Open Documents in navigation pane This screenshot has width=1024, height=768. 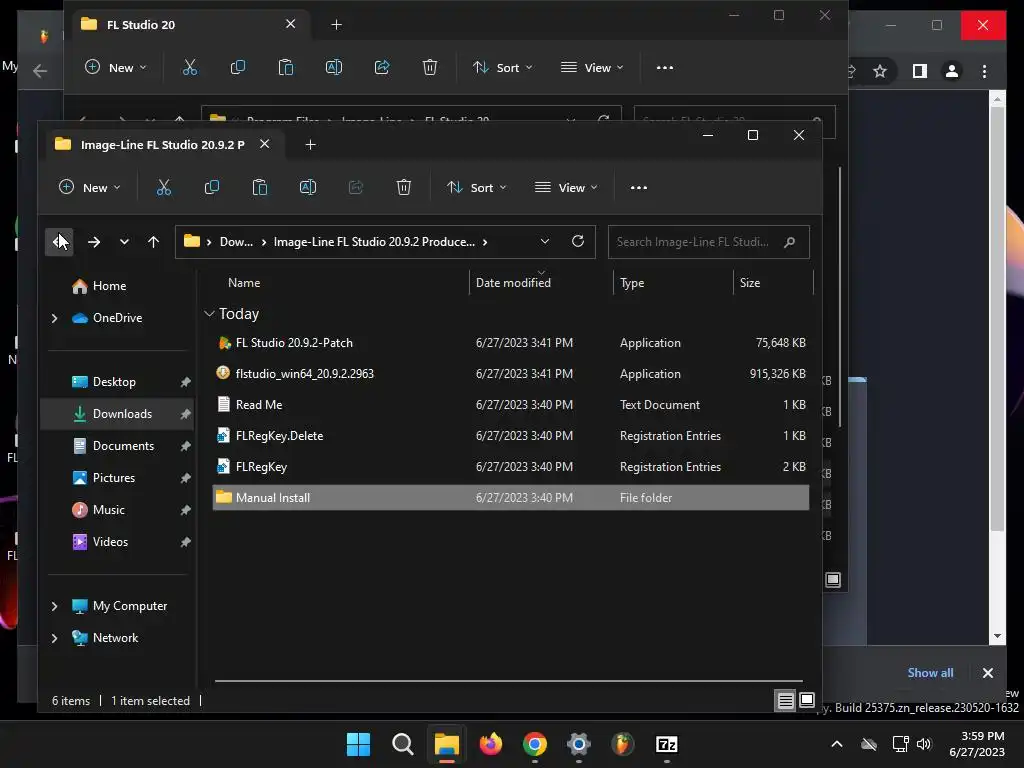(x=123, y=446)
